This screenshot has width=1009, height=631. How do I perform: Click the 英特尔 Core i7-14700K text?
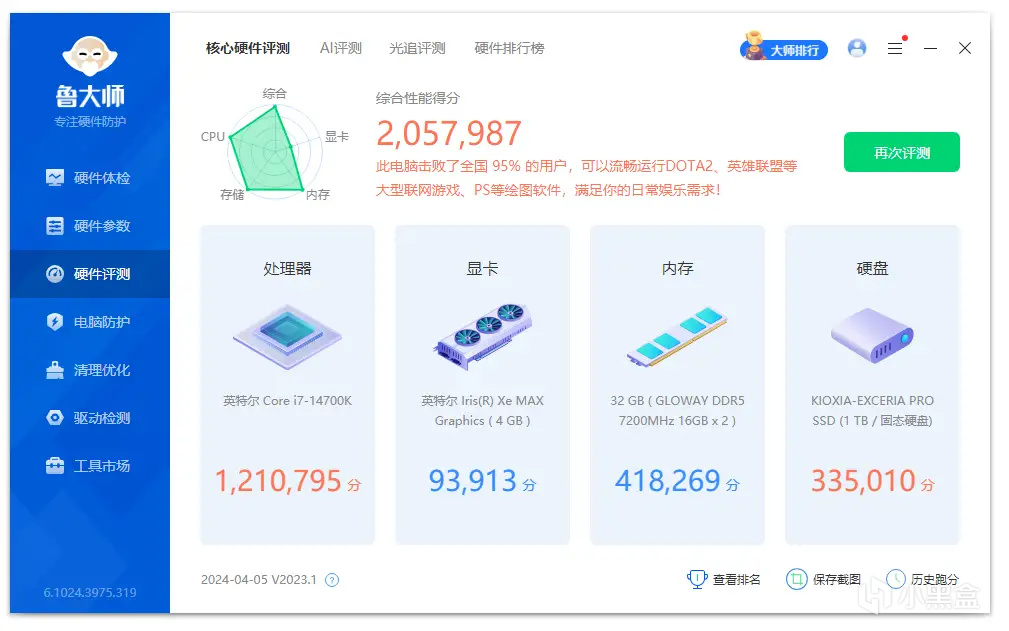[x=287, y=401]
